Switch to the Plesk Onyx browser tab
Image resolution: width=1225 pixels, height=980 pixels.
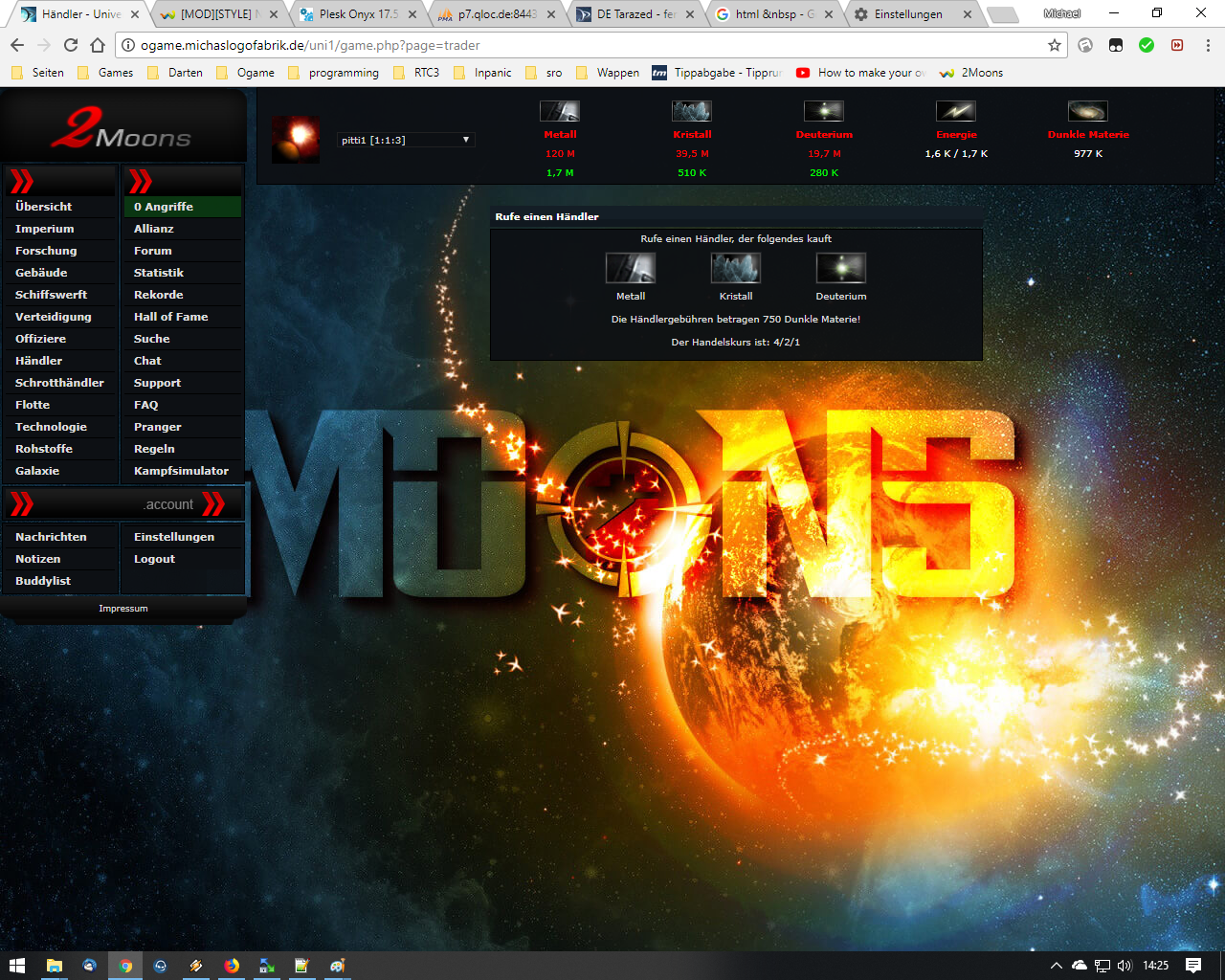(x=359, y=14)
